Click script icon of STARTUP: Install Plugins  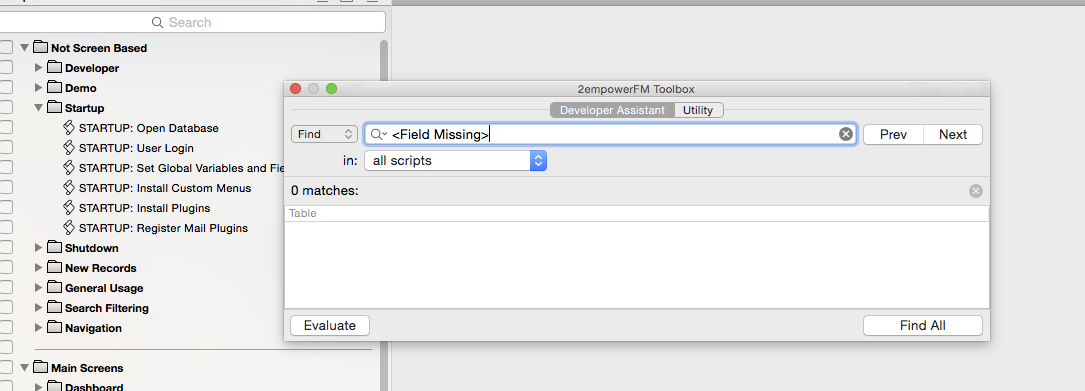pyautogui.click(x=69, y=208)
